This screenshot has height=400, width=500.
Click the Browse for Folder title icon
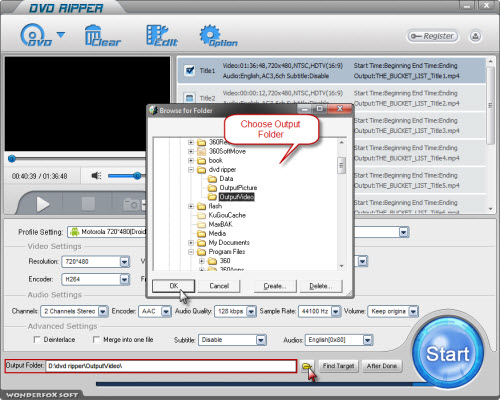click(x=153, y=110)
